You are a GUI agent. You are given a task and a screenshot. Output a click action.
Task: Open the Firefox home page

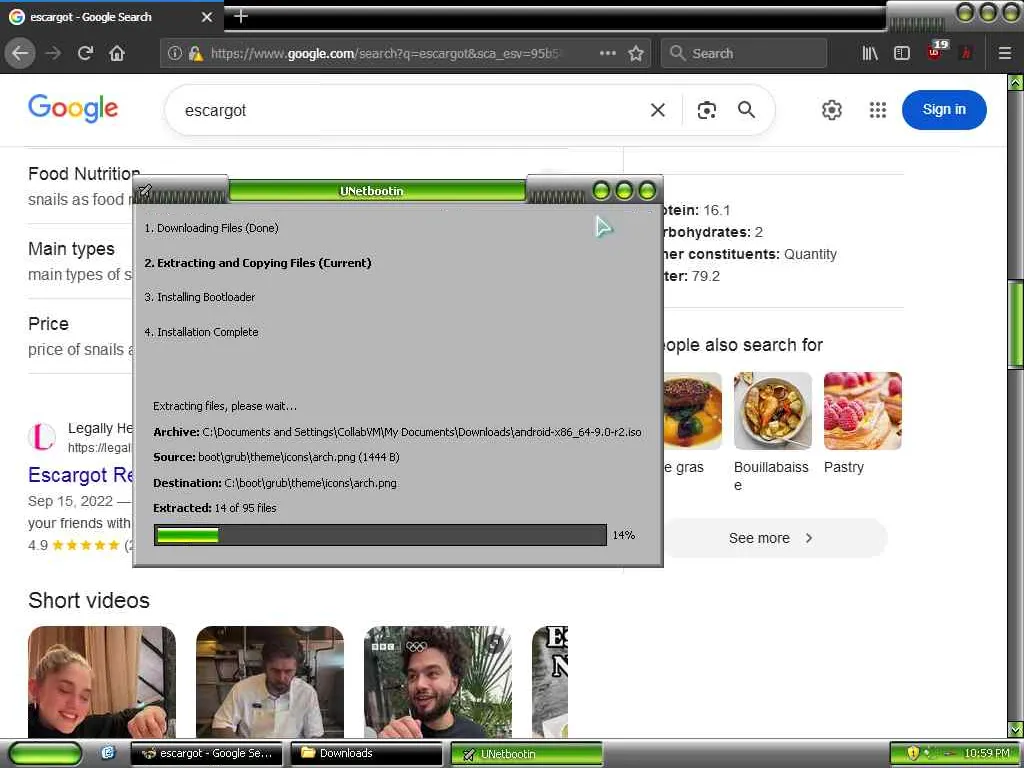[117, 54]
